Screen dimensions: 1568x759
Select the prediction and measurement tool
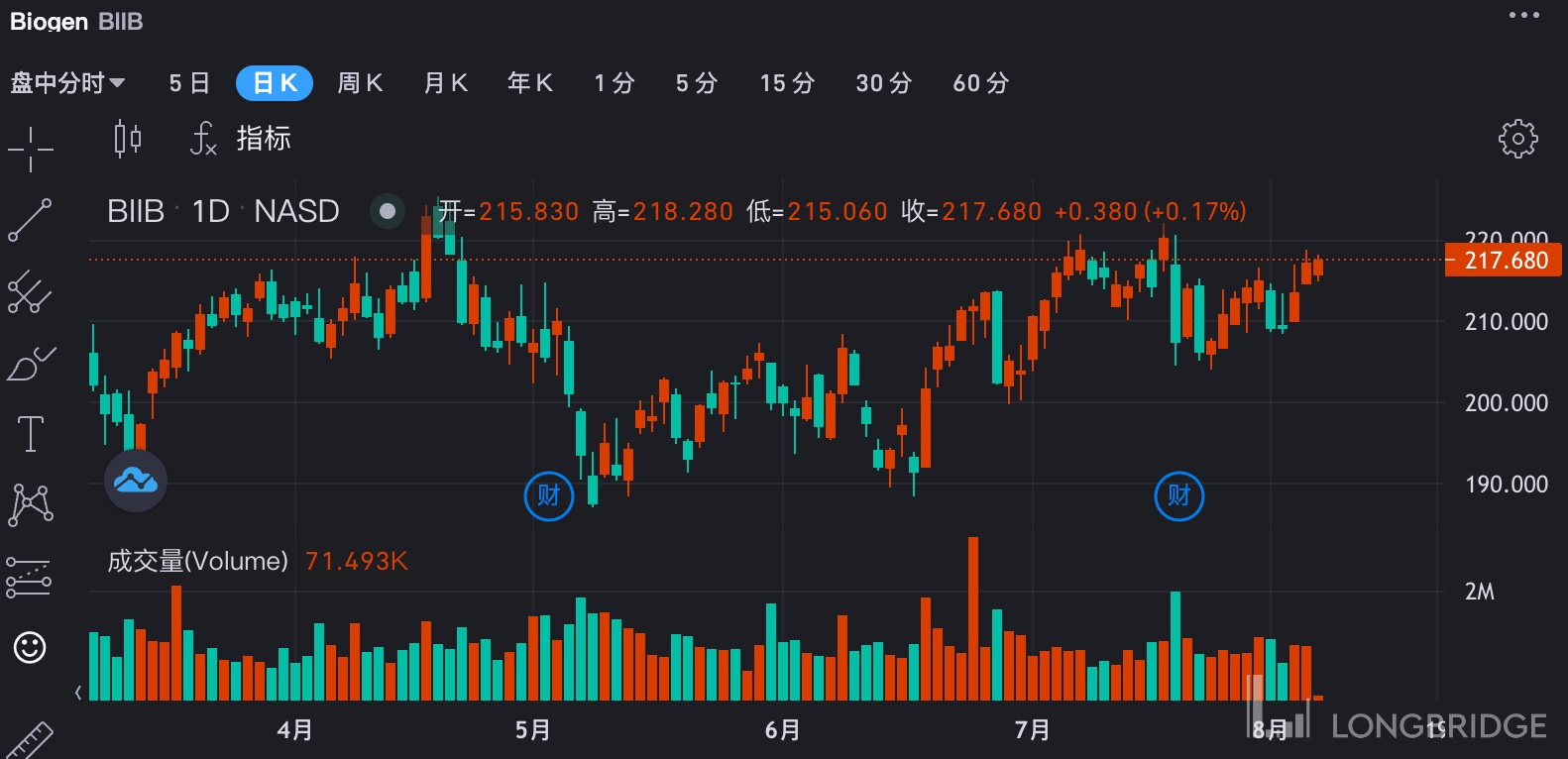pos(29,577)
